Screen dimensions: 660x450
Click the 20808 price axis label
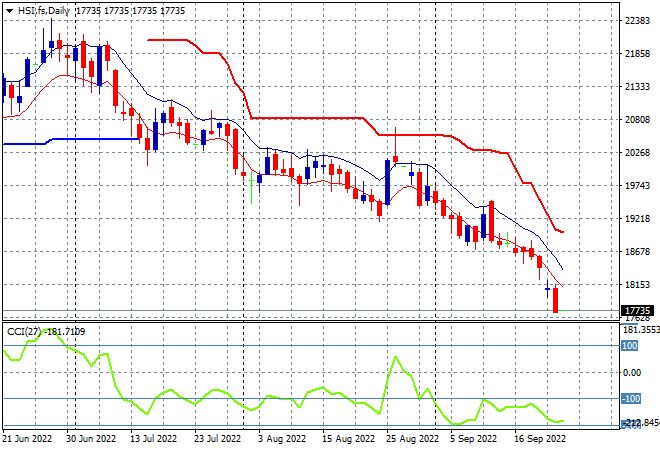click(638, 120)
